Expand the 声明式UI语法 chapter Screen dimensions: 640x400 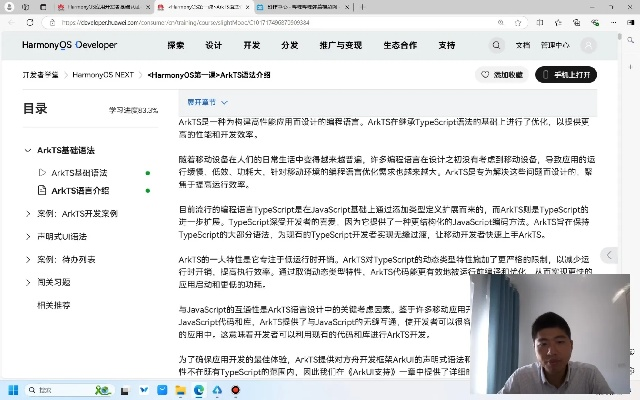[x=28, y=236]
